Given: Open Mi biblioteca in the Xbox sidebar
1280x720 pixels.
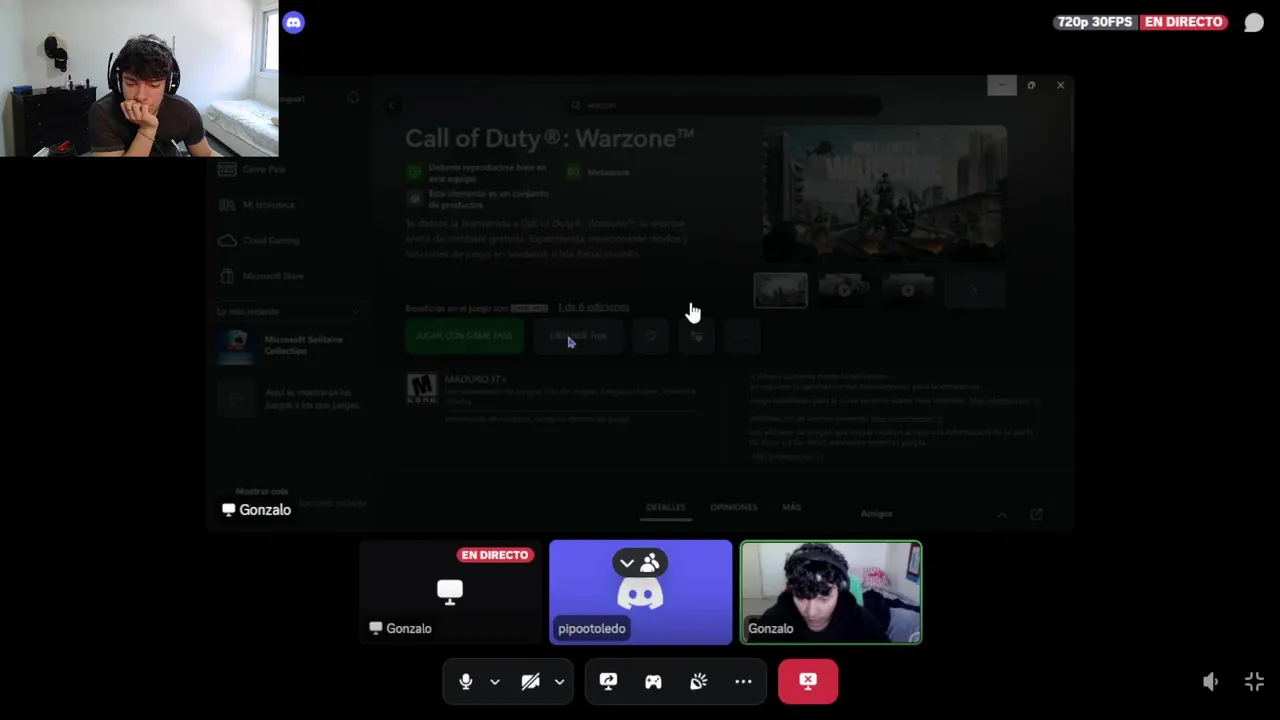Looking at the screenshot, I should (257, 205).
